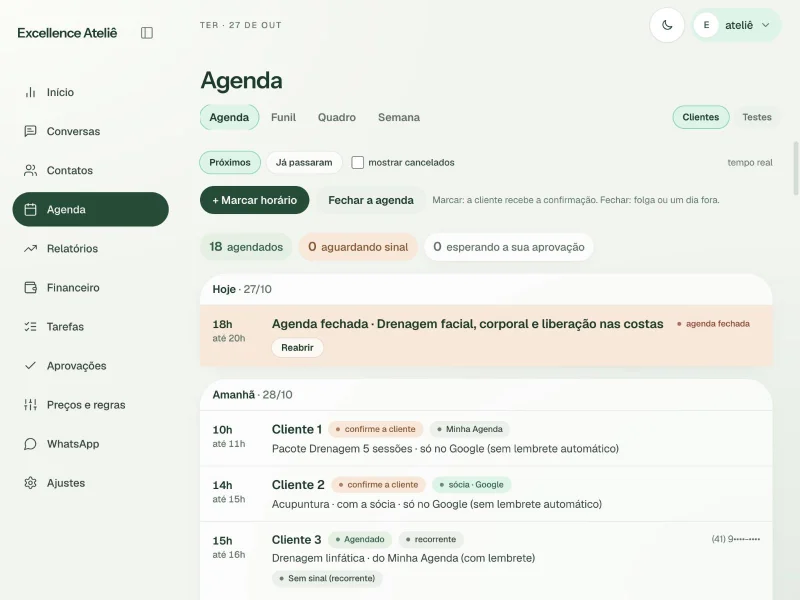Click the Agenda calendar icon
Image resolution: width=800 pixels, height=600 pixels.
pos(31,210)
